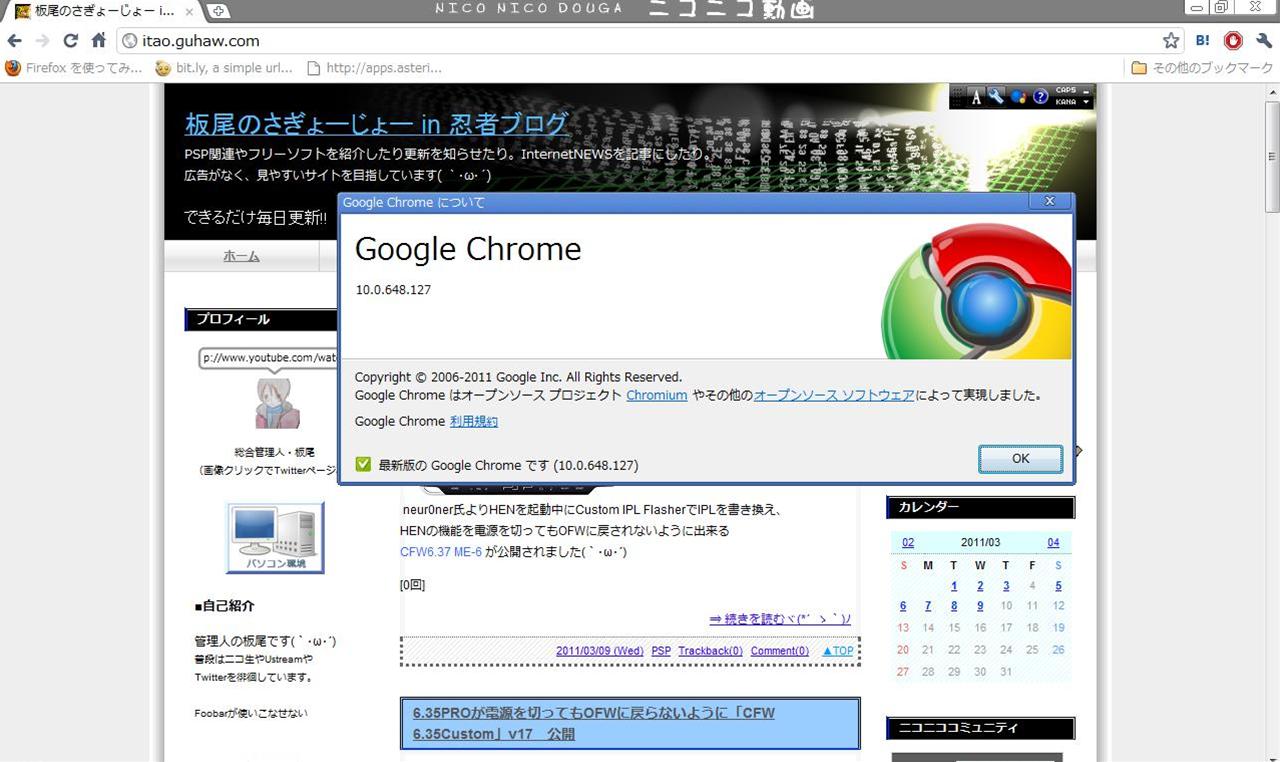Bookmark this page with the star icon
The image size is (1280, 762).
pyautogui.click(x=1171, y=41)
